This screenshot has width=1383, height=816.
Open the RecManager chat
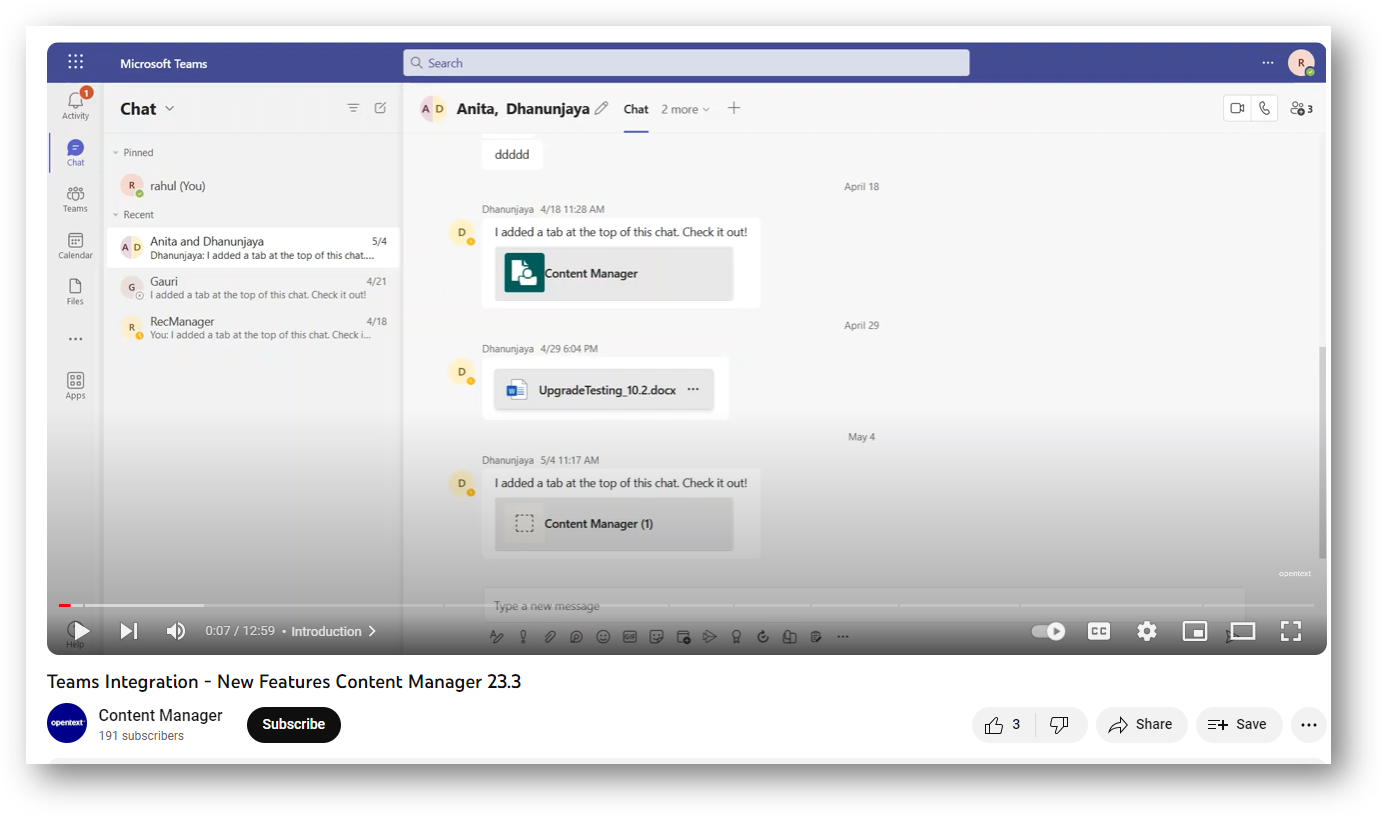tap(253, 328)
